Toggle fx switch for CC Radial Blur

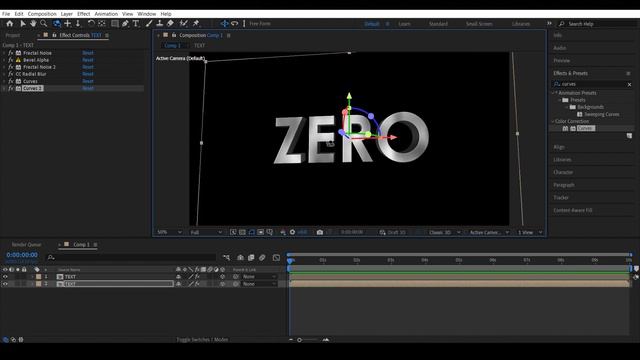[x=11, y=74]
